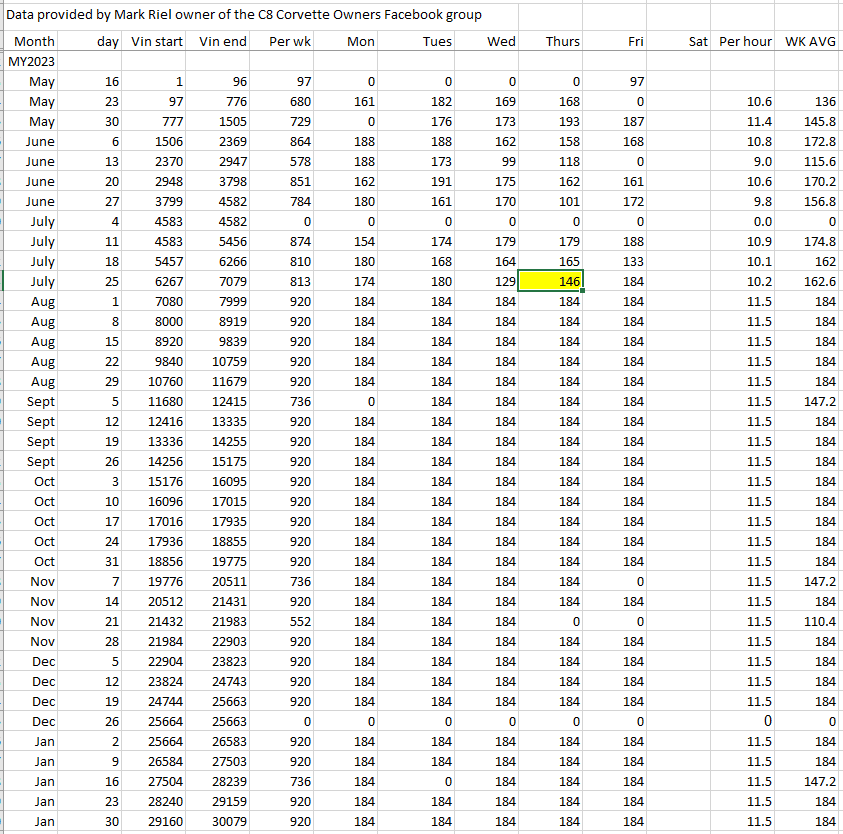Select the Vin end cell showing 30079
The height and width of the screenshot is (834, 843).
click(222, 822)
